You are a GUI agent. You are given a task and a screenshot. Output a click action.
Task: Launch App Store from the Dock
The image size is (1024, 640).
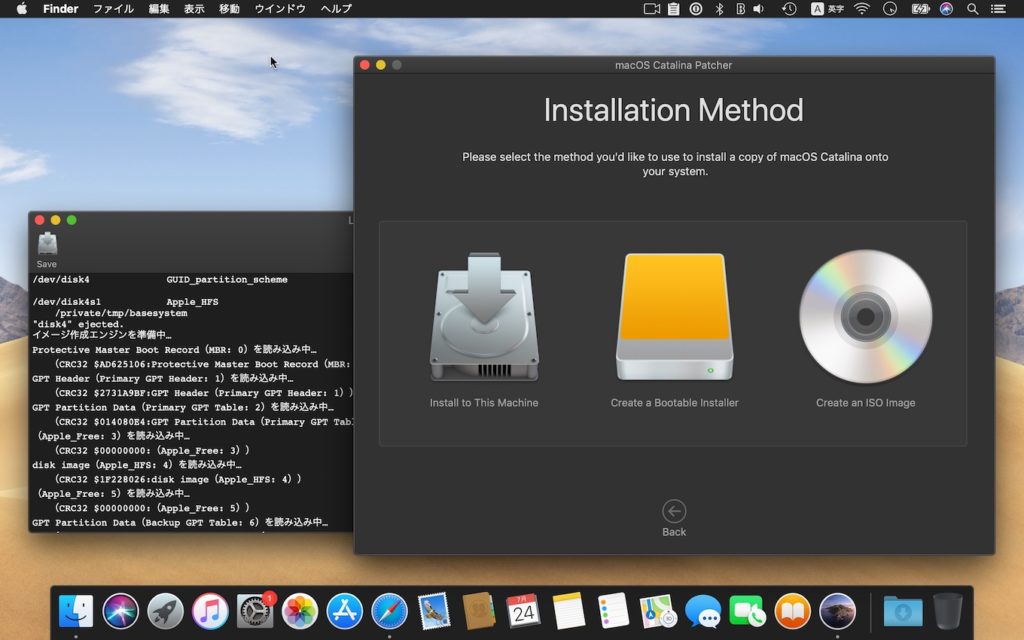coord(344,610)
